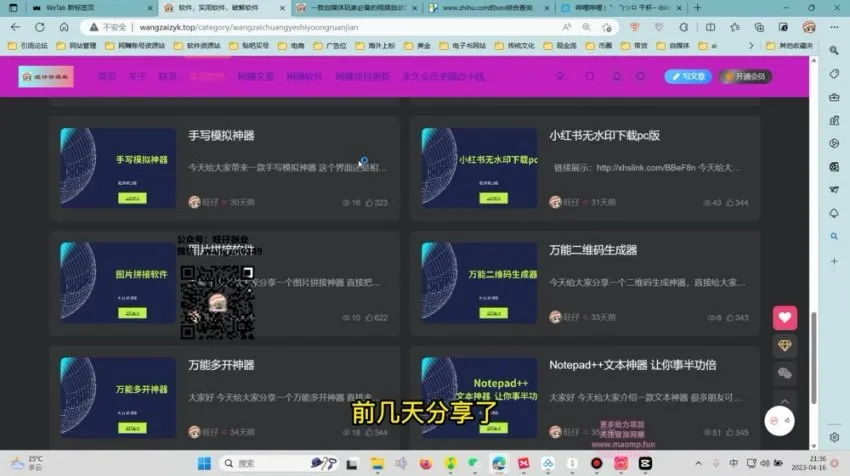Image resolution: width=850 pixels, height=476 pixels.
Task: Open the Edge settings and more menu
Action: [x=834, y=27]
